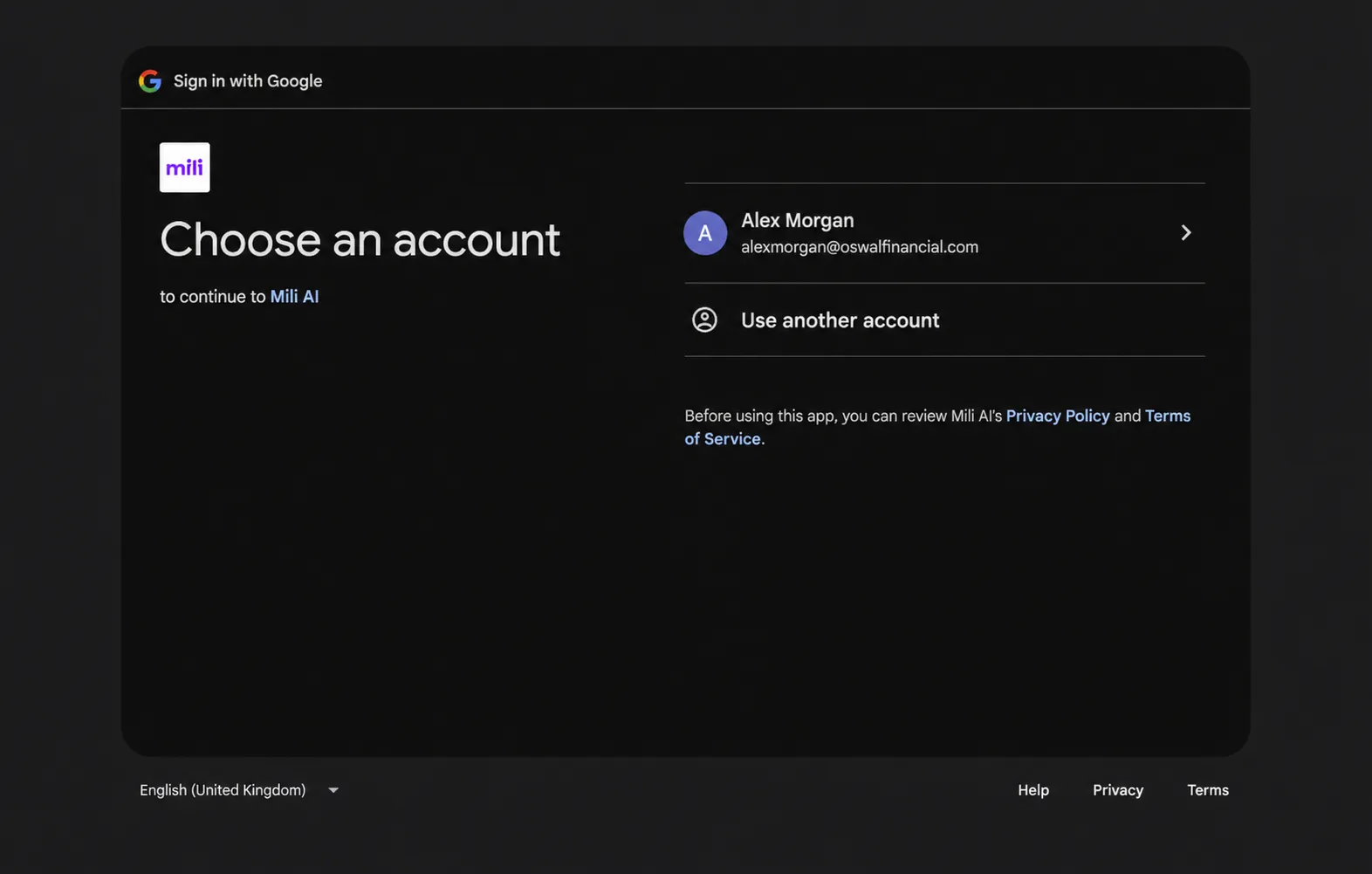
Task: Click the Privacy footer link
Action: [x=1118, y=790]
